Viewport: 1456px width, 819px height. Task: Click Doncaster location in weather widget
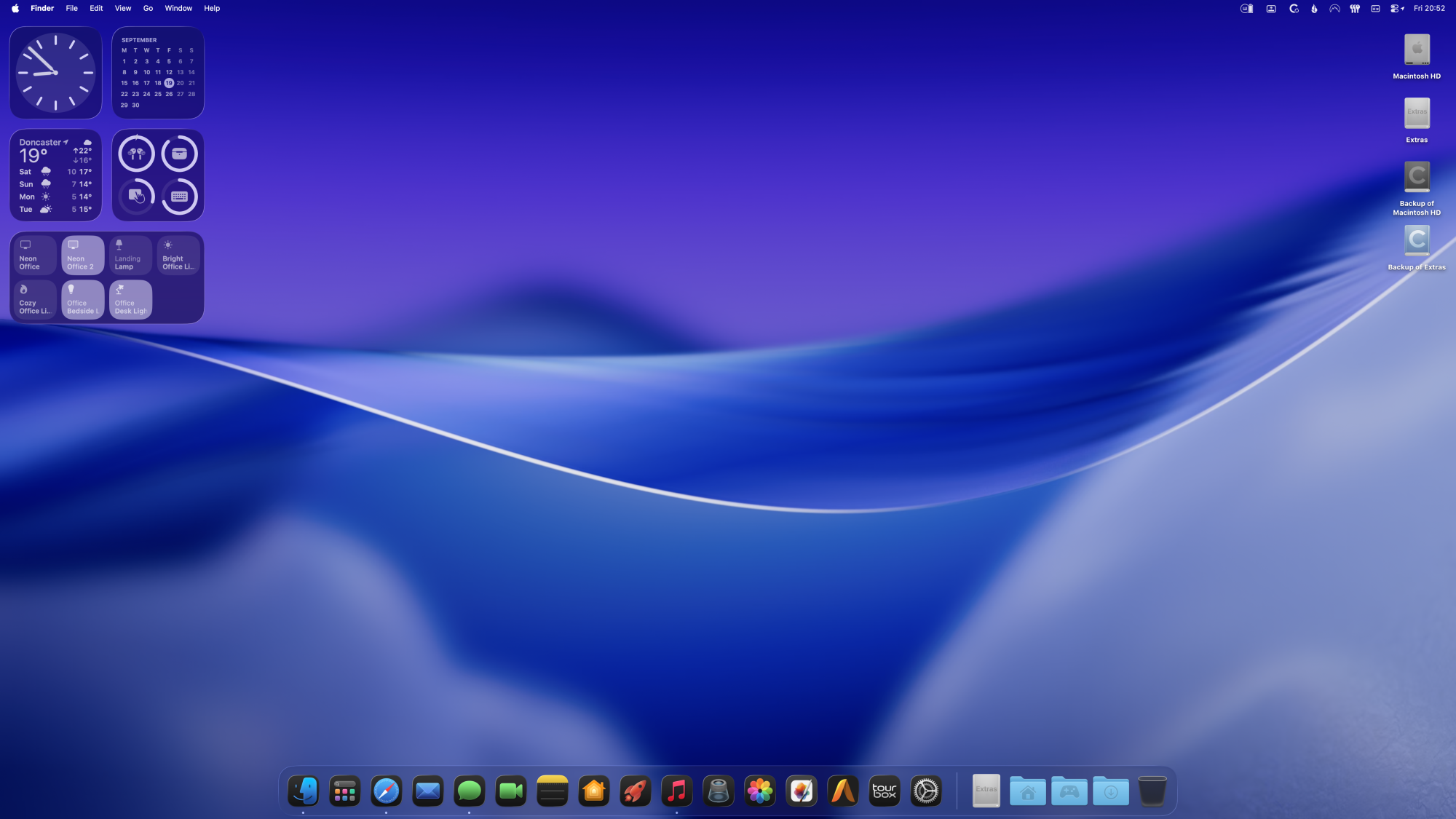pyautogui.click(x=41, y=143)
